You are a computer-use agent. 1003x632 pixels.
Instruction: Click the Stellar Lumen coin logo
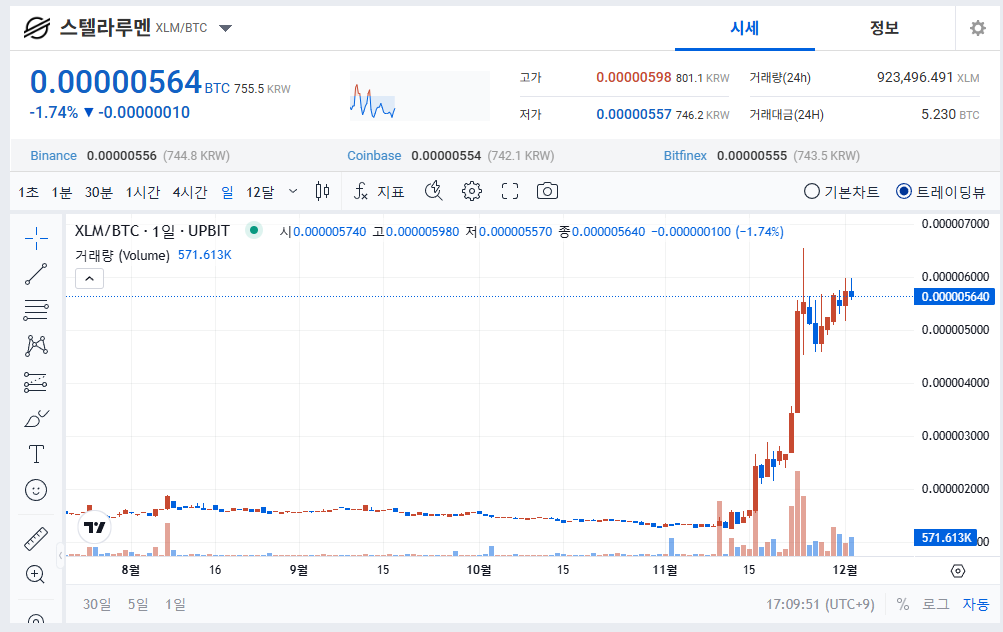pos(37,28)
